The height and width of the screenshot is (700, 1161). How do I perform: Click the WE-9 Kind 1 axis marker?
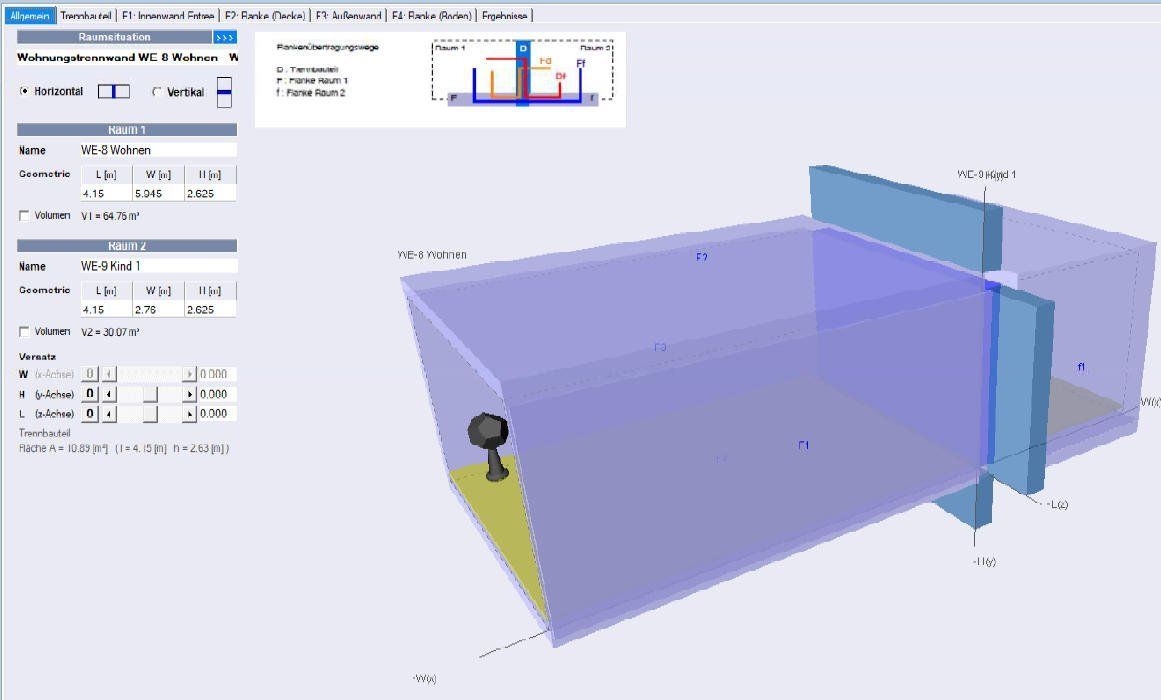click(984, 172)
